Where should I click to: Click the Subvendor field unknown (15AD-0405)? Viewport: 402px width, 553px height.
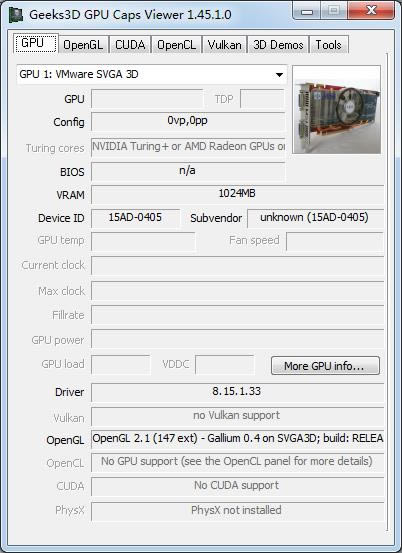pyautogui.click(x=315, y=218)
